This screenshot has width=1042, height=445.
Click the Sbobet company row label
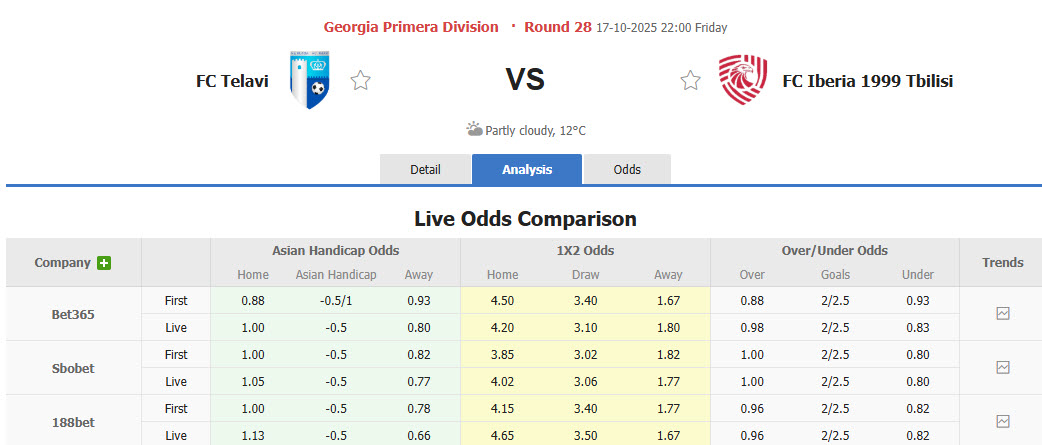73,368
